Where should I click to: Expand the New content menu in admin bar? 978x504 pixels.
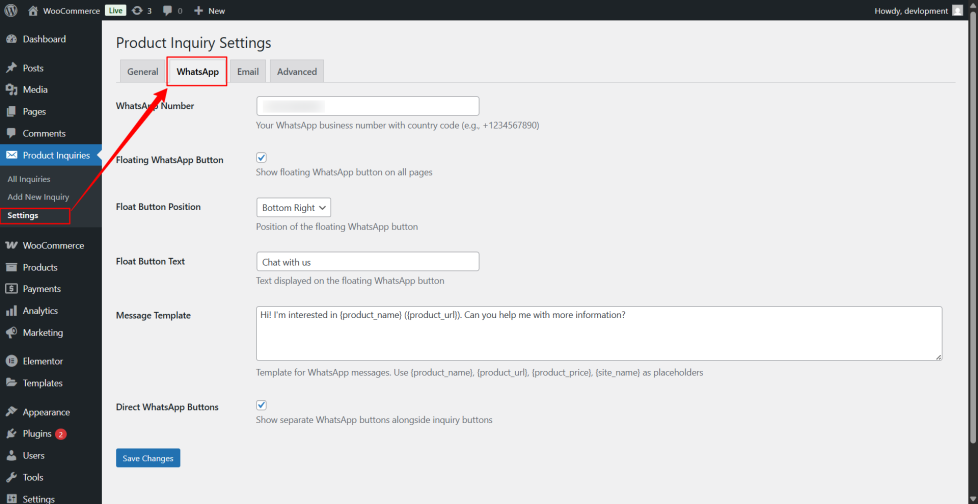(209, 10)
